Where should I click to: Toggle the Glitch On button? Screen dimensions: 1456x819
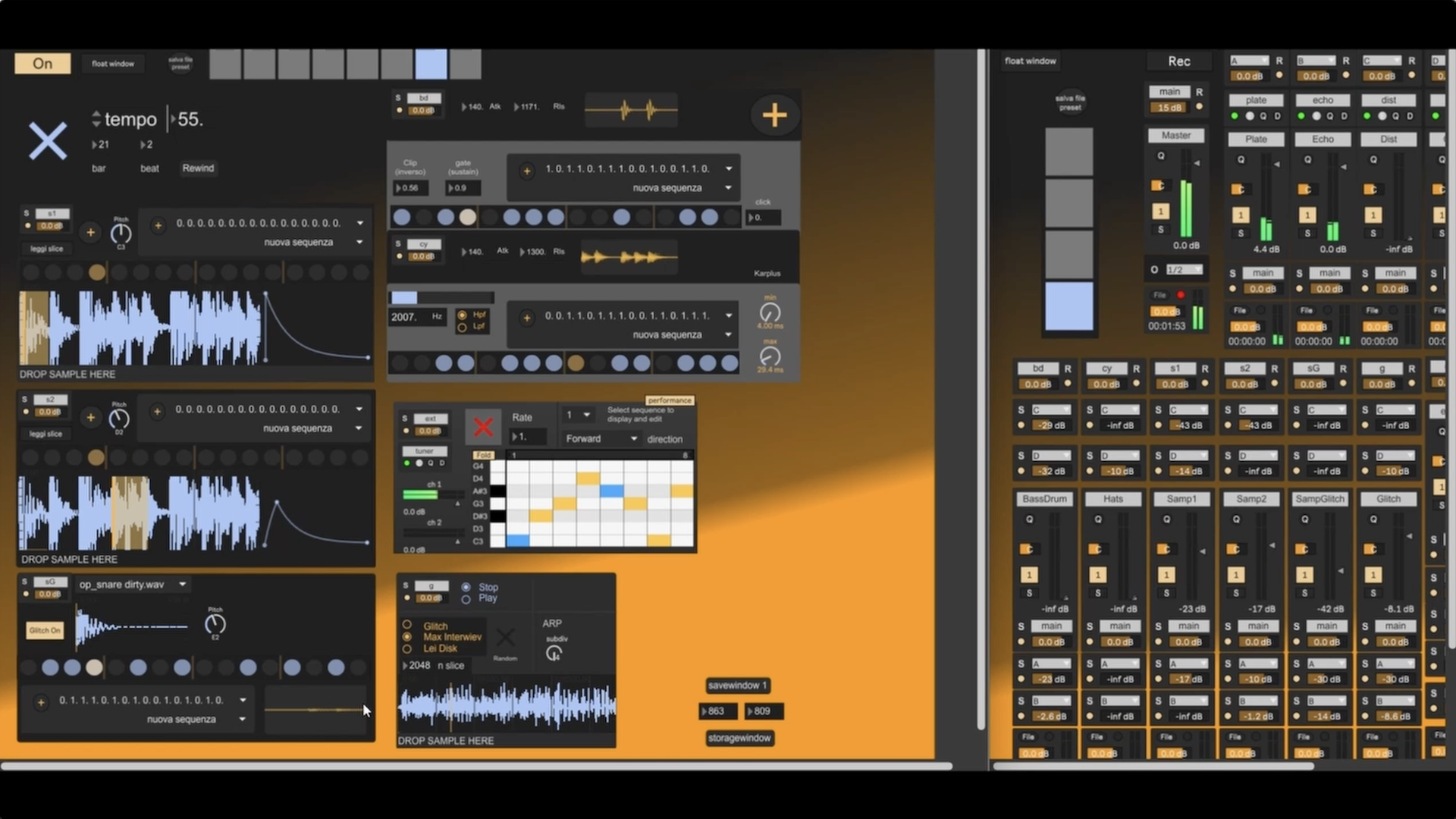coord(45,630)
